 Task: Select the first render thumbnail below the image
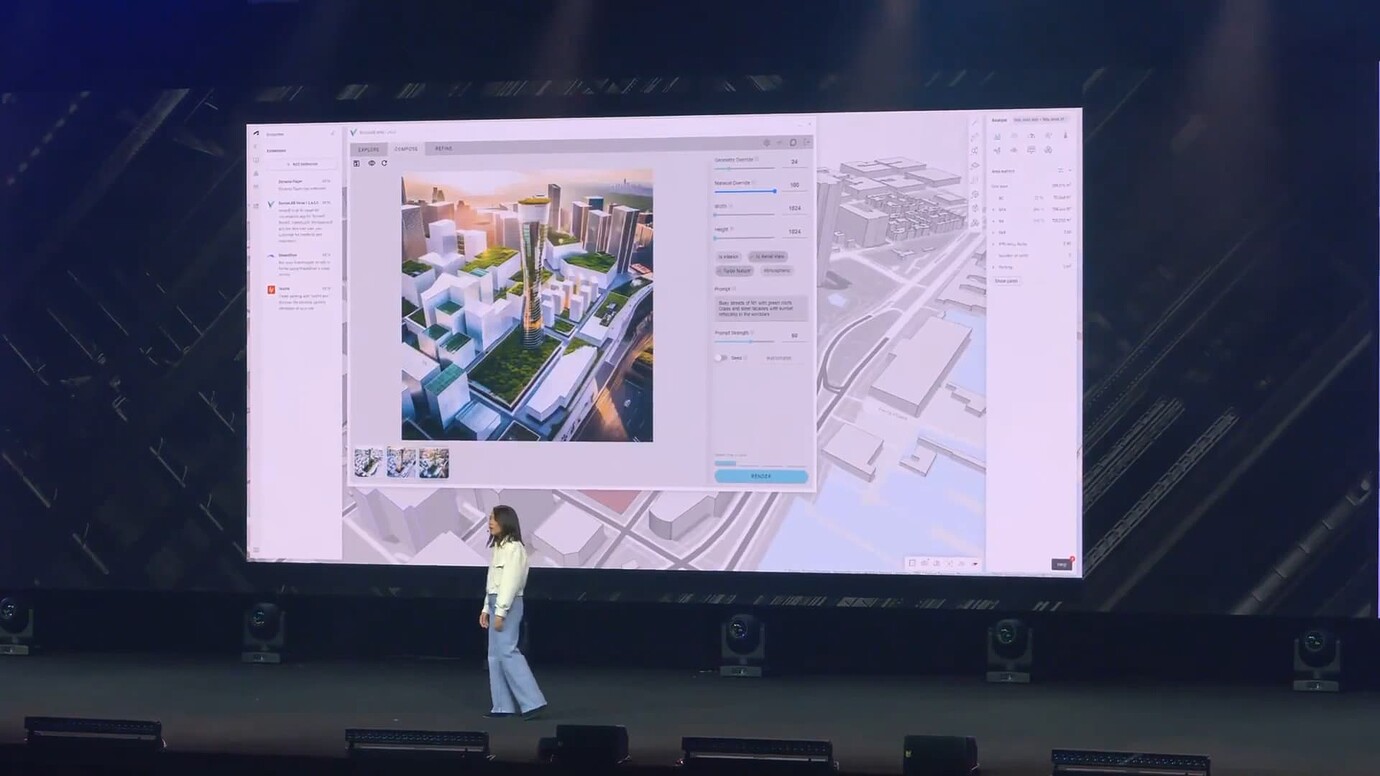[368, 462]
